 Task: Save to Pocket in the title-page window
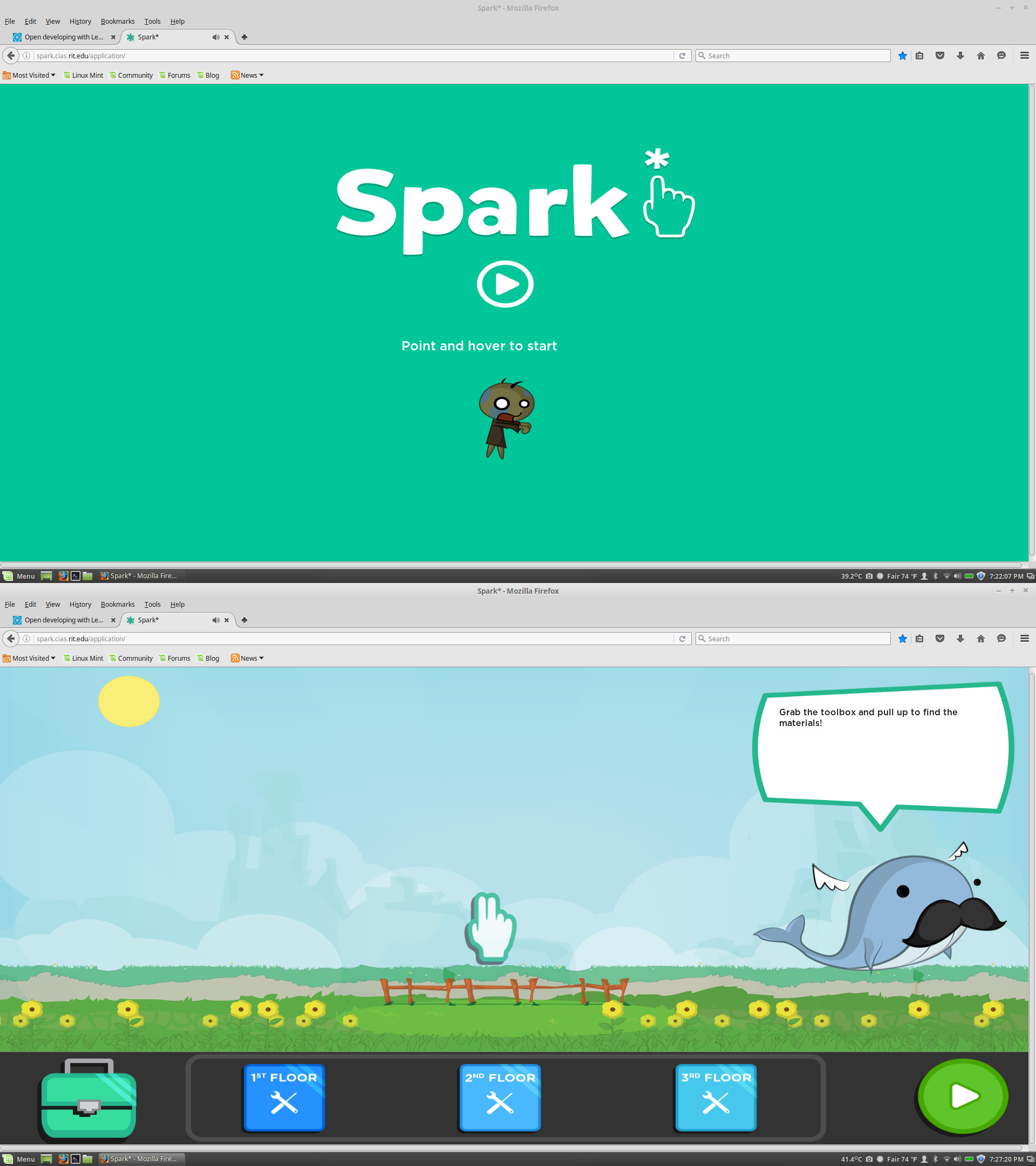click(x=939, y=56)
